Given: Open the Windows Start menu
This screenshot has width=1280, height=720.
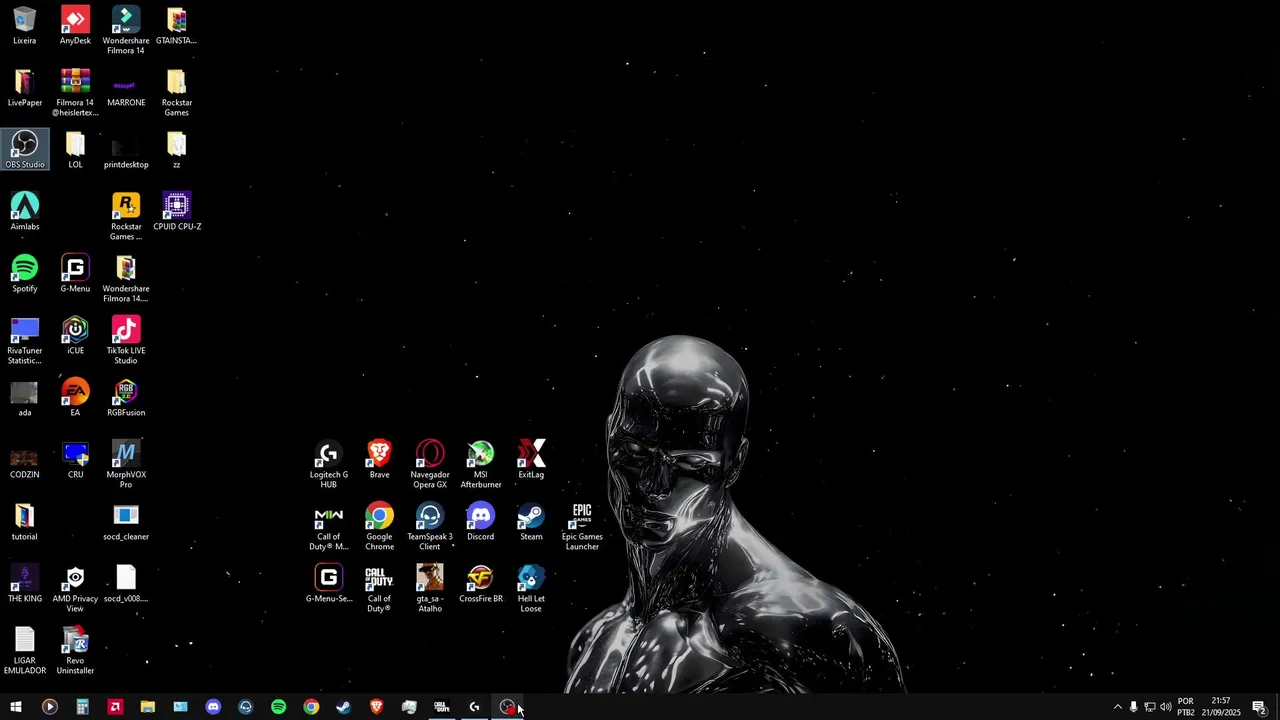Looking at the screenshot, I should [x=16, y=707].
